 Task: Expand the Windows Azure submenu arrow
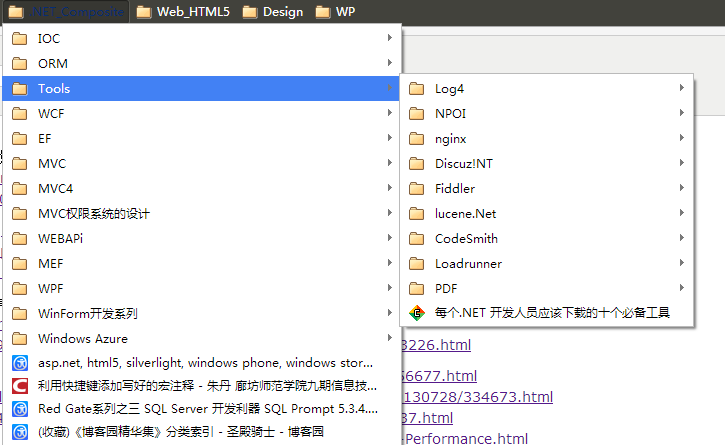click(x=390, y=337)
